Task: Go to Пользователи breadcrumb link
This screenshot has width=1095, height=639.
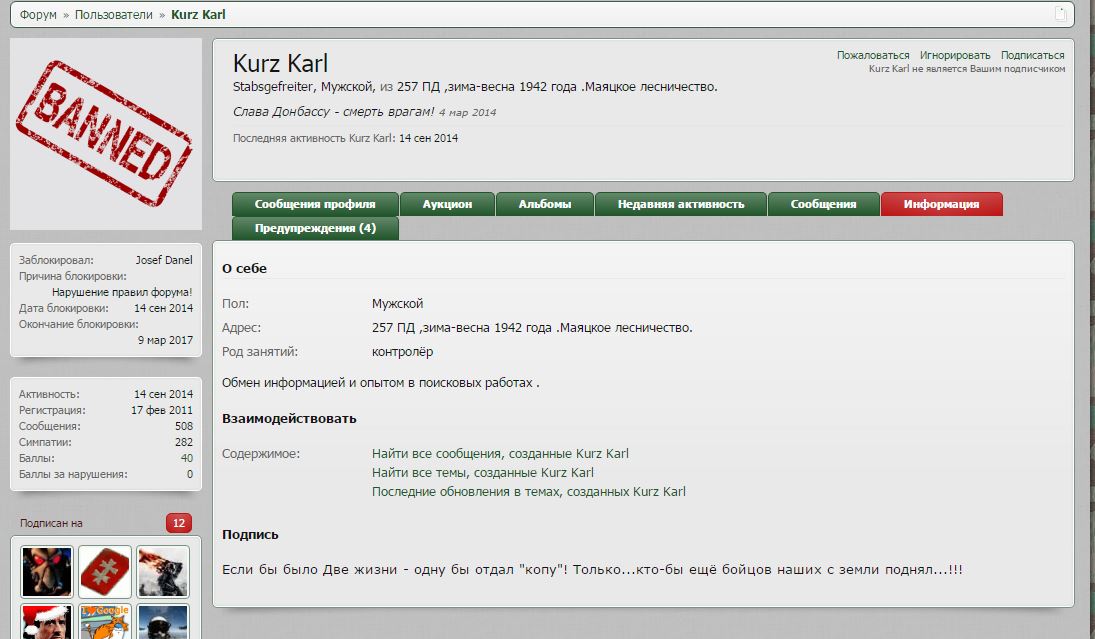Action: 114,15
